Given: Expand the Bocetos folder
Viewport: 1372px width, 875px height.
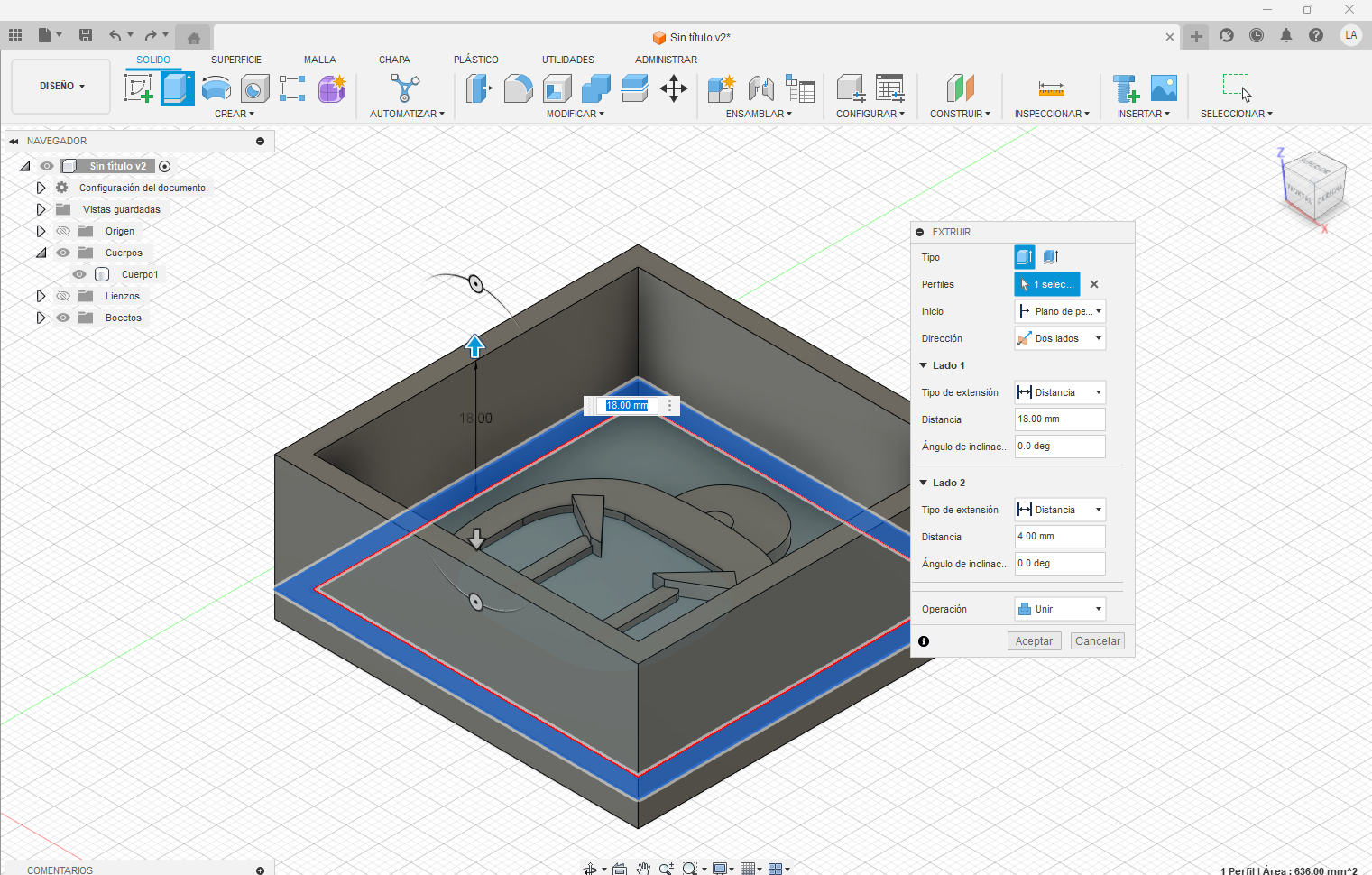Looking at the screenshot, I should [x=41, y=318].
